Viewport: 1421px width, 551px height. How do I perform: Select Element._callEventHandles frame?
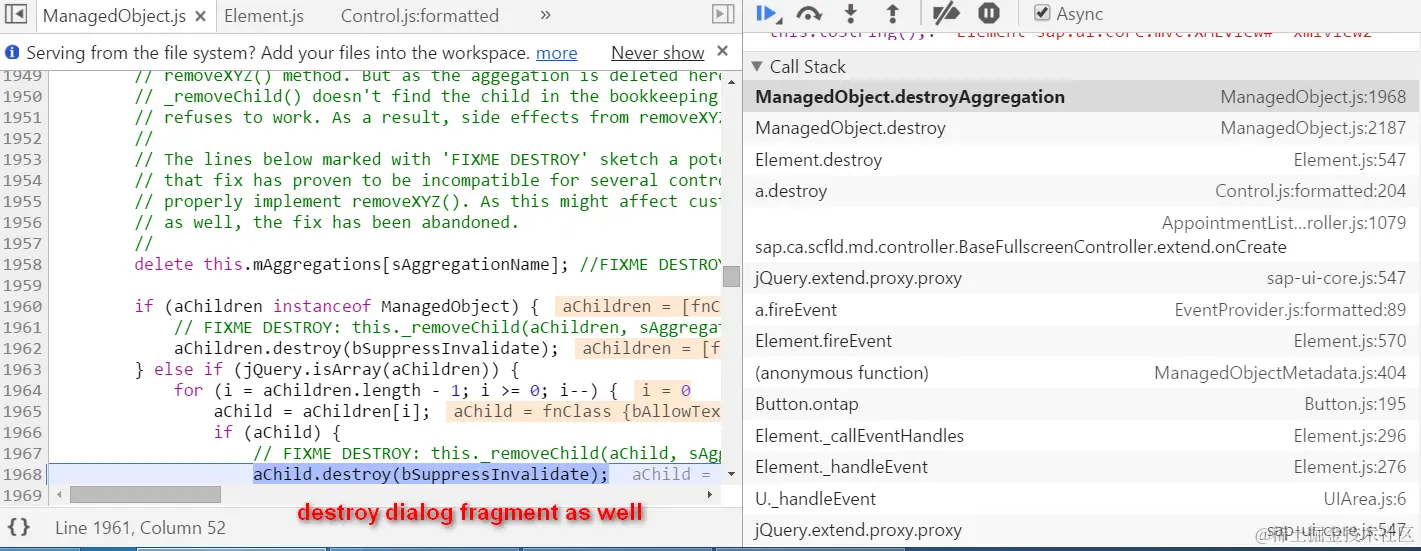point(1081,436)
